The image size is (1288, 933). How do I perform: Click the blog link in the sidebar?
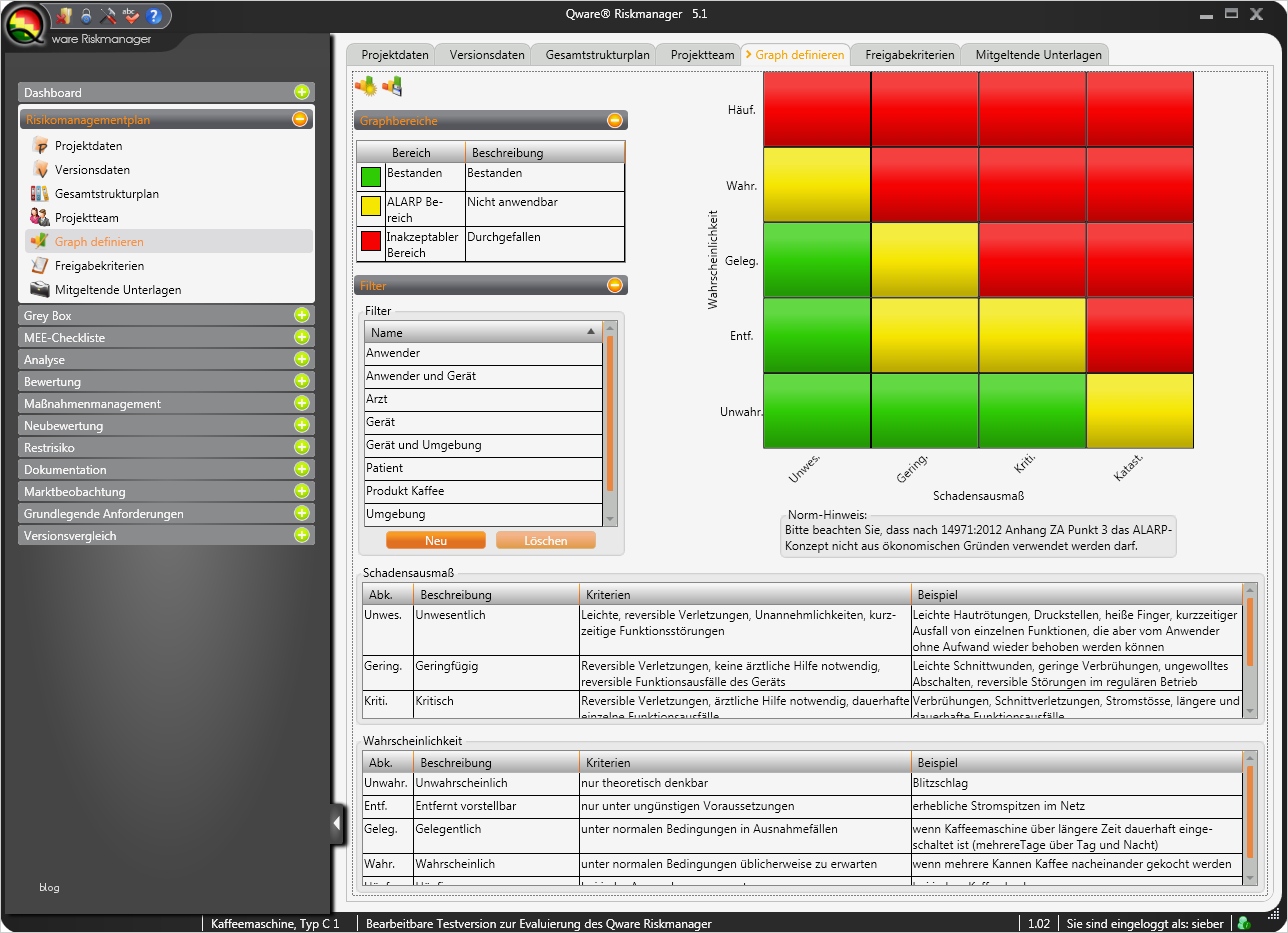click(49, 887)
